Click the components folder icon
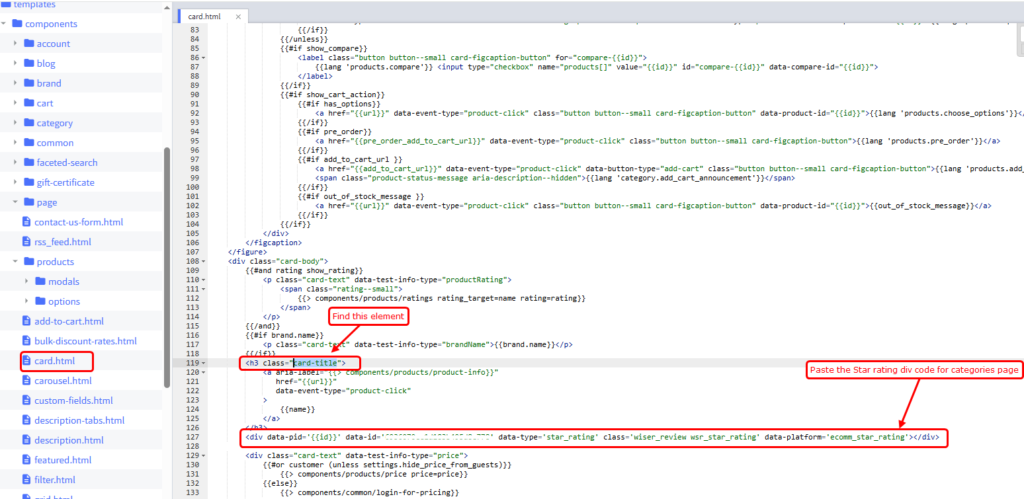This screenshot has width=1024, height=499. coord(16,23)
